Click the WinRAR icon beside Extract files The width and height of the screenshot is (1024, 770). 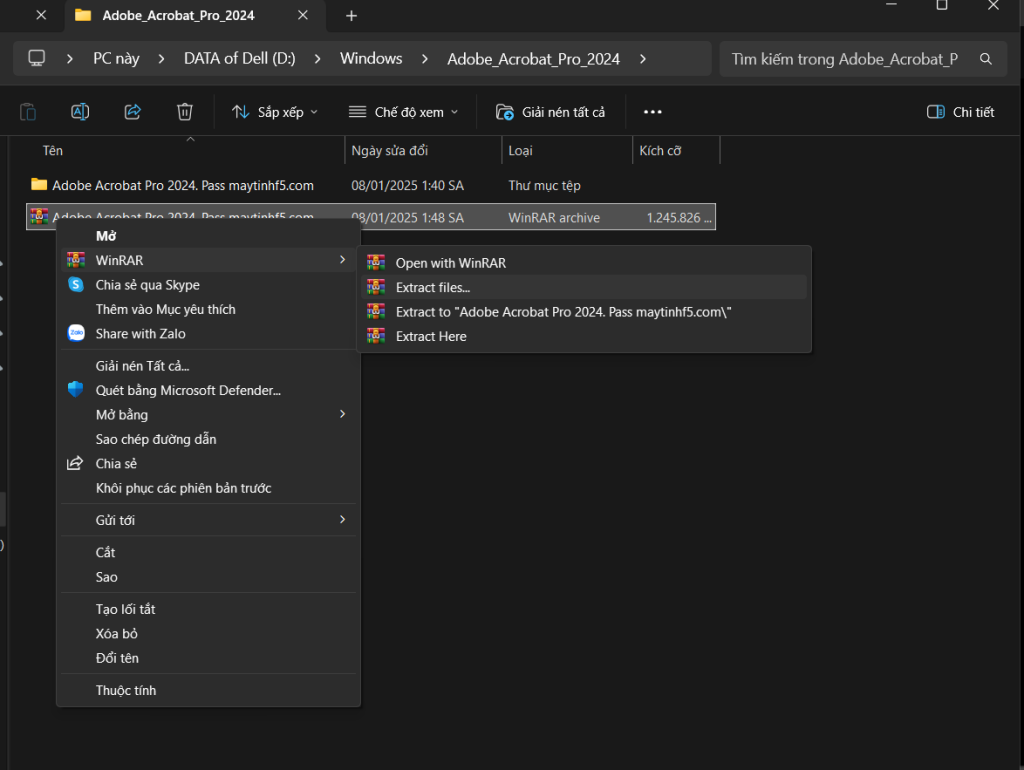tap(376, 287)
